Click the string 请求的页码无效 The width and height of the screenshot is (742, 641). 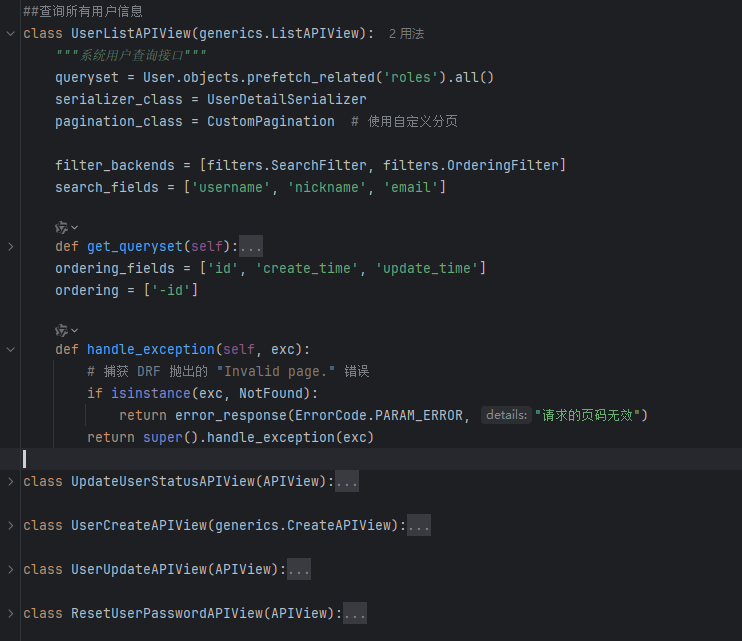[x=587, y=415]
